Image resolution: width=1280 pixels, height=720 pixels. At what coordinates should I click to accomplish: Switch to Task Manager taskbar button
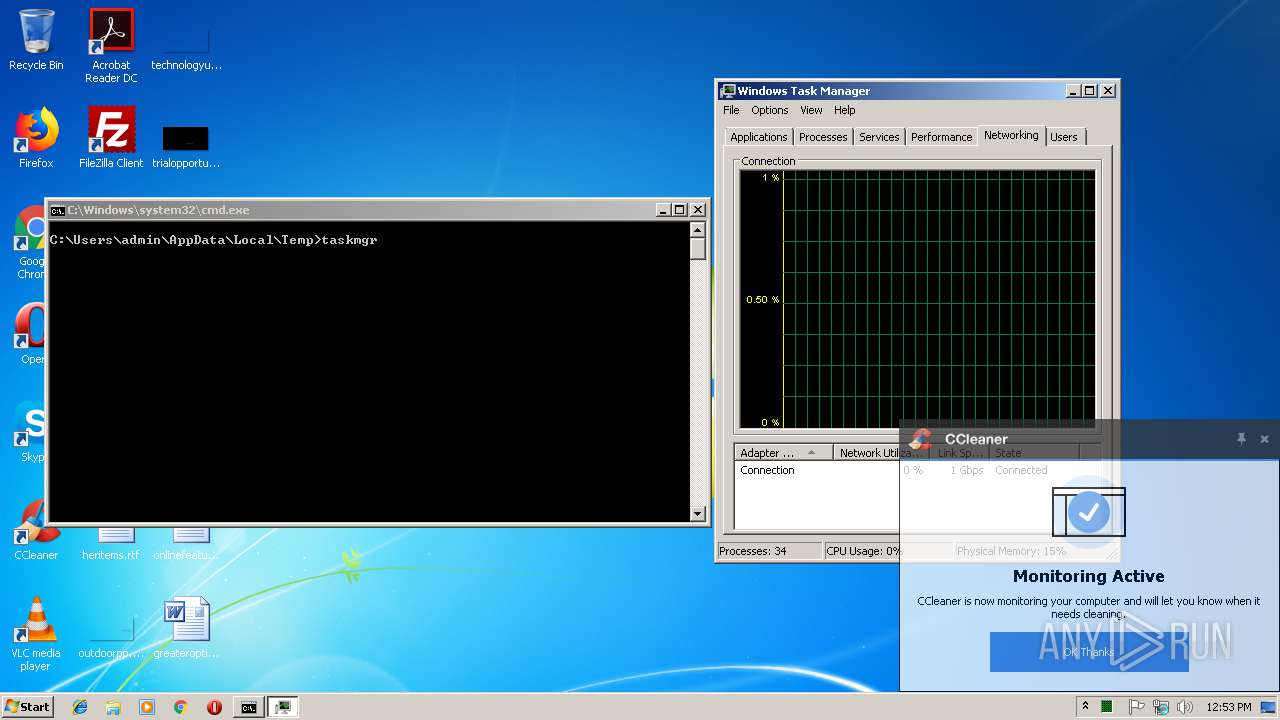click(283, 707)
